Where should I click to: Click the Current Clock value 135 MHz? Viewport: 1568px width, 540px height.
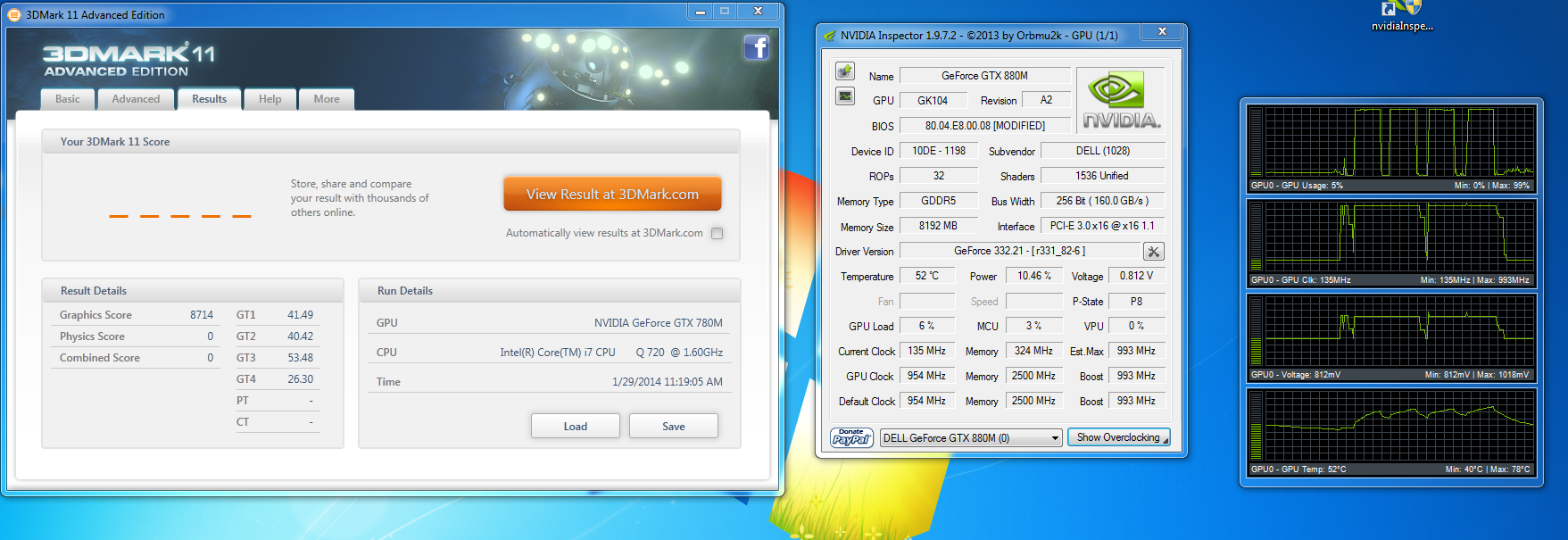coord(926,351)
